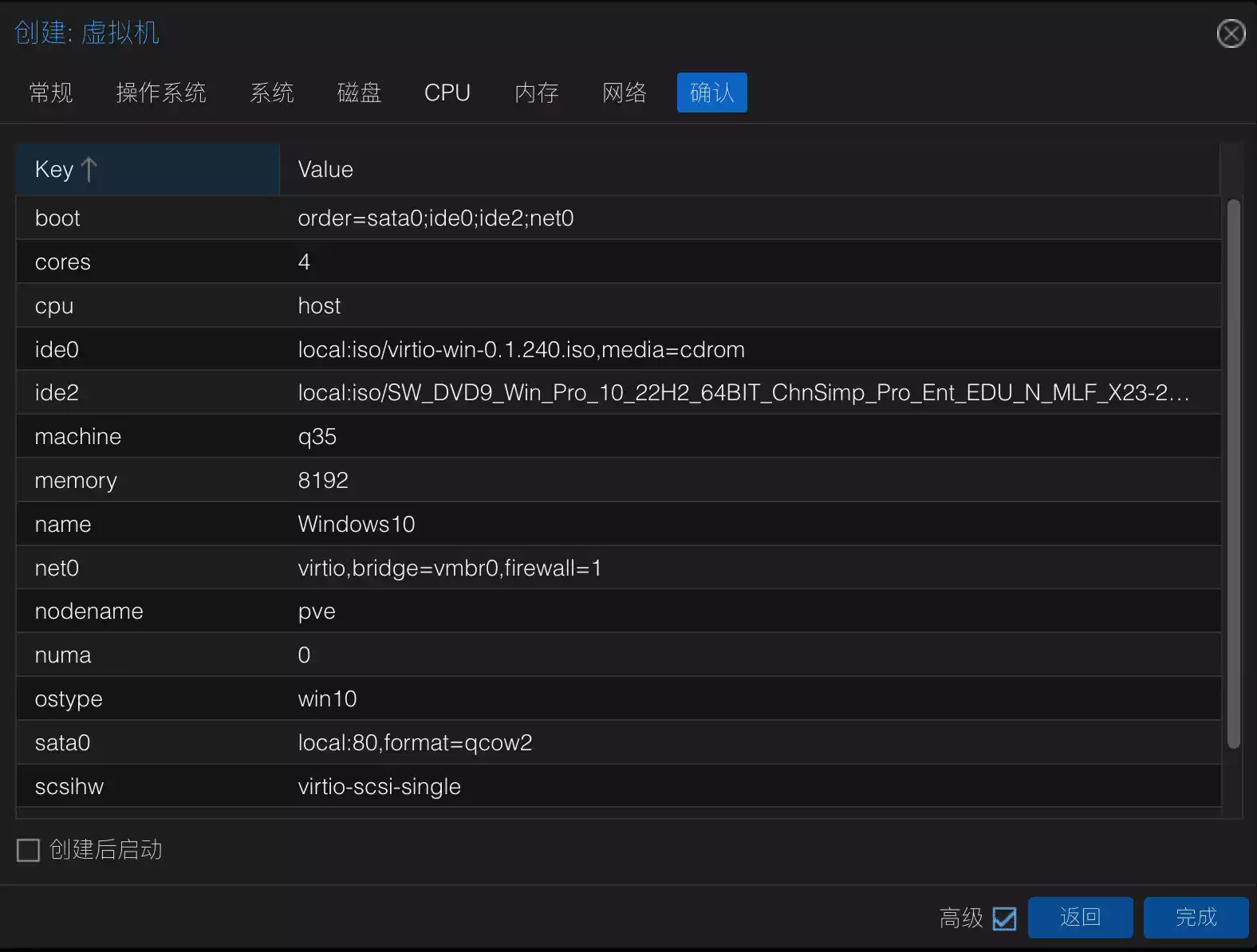
Task: Click the Key column sort arrow
Action: click(x=89, y=169)
